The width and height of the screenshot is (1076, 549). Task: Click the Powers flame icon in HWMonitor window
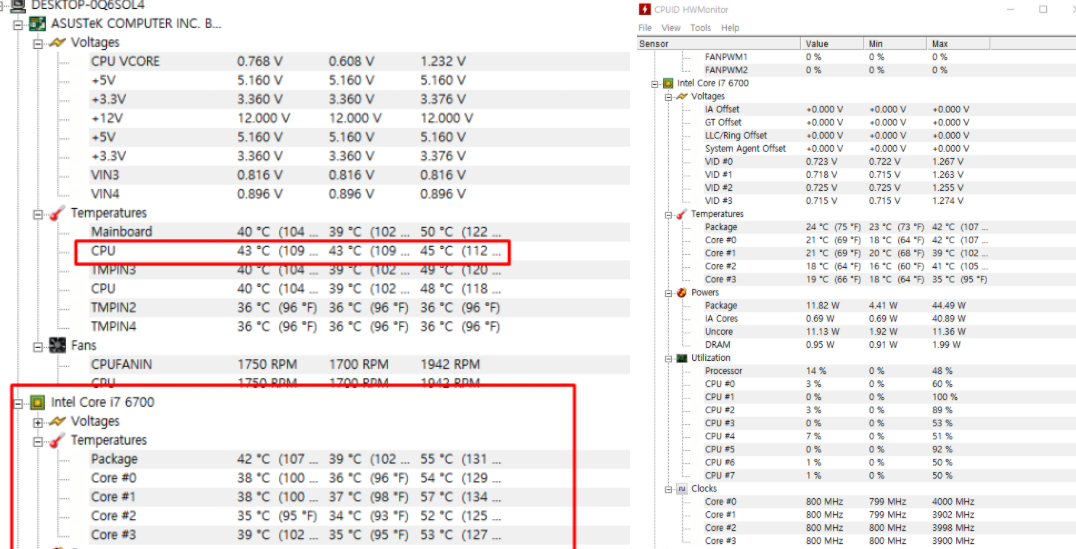click(681, 292)
